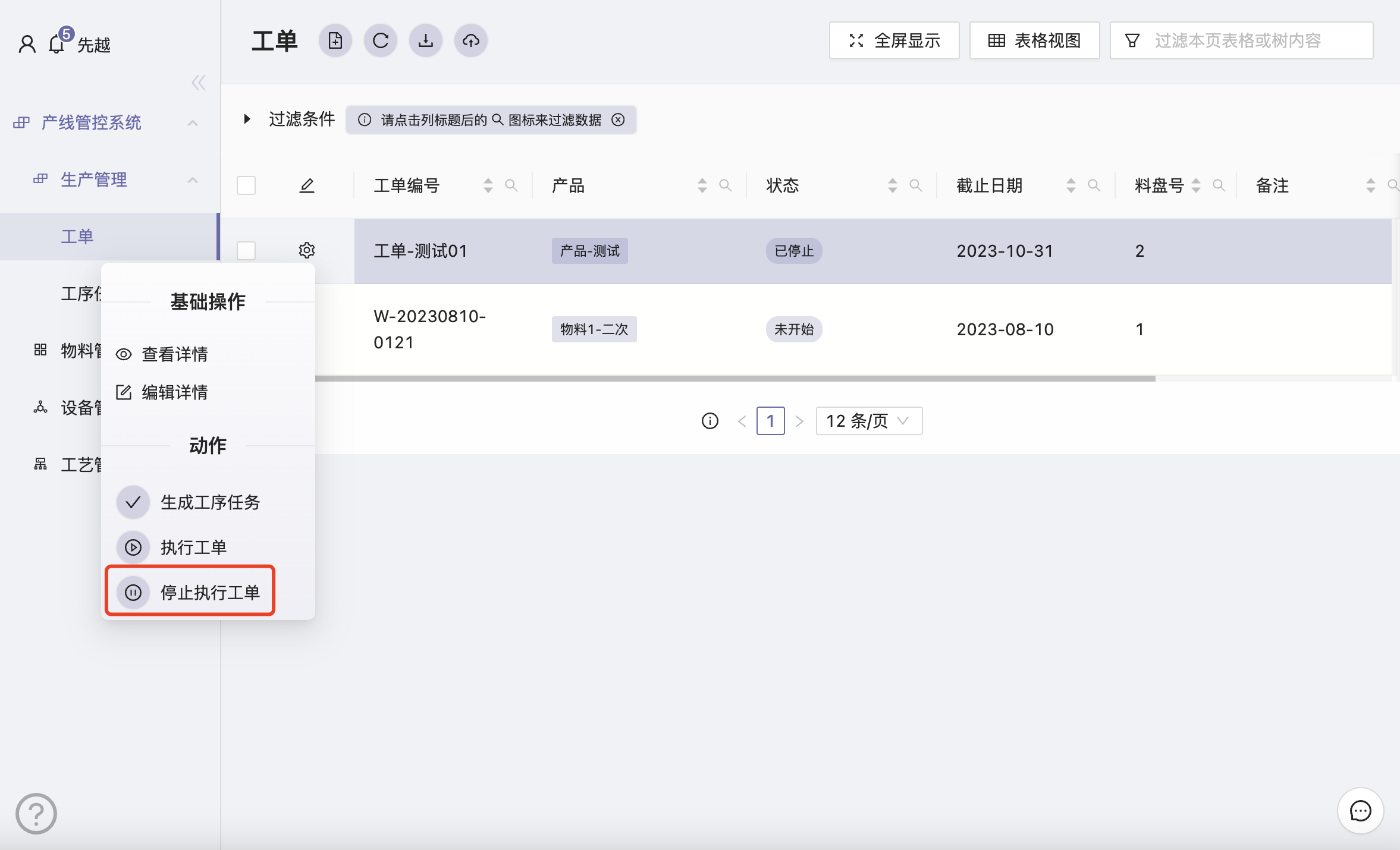Open the chat bubble icon at bottom right
1400x850 pixels.
[x=1360, y=811]
